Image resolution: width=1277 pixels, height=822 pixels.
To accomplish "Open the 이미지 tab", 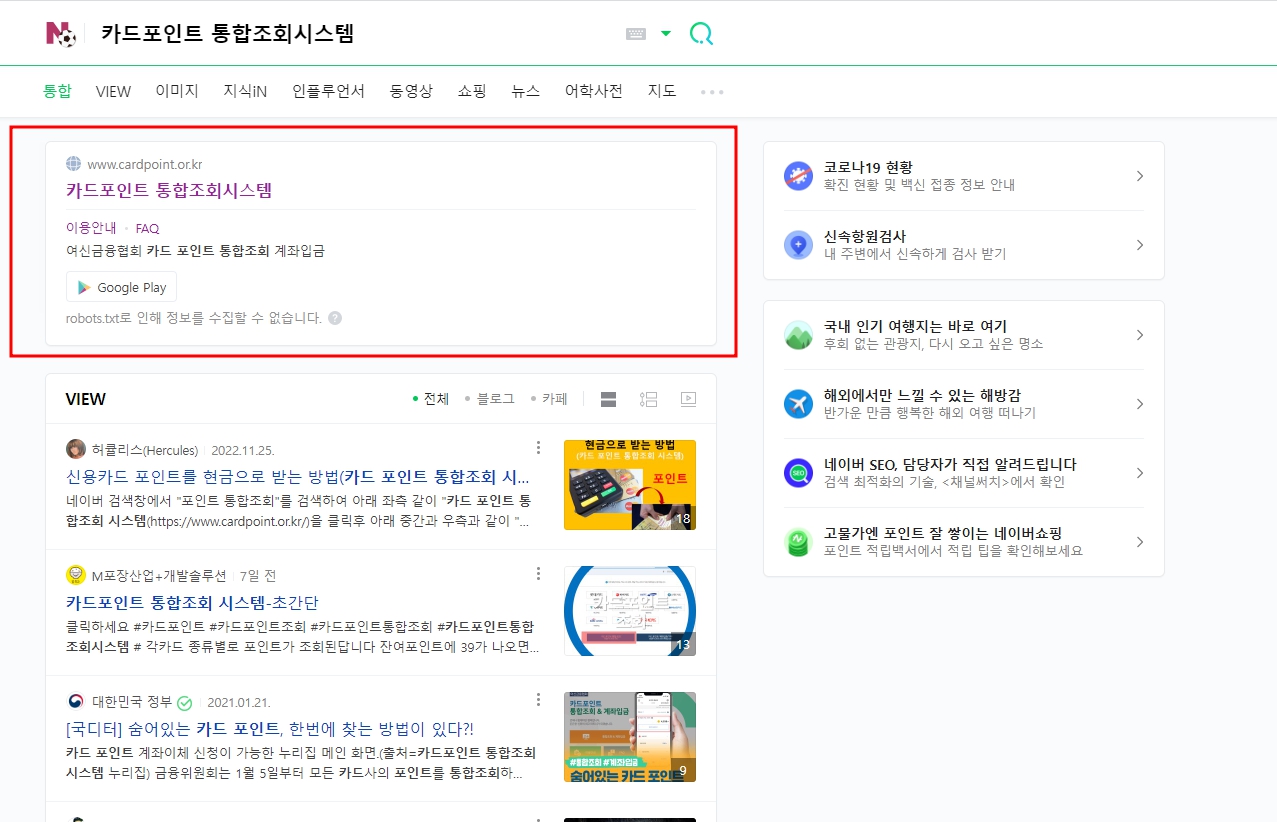I will tap(177, 91).
